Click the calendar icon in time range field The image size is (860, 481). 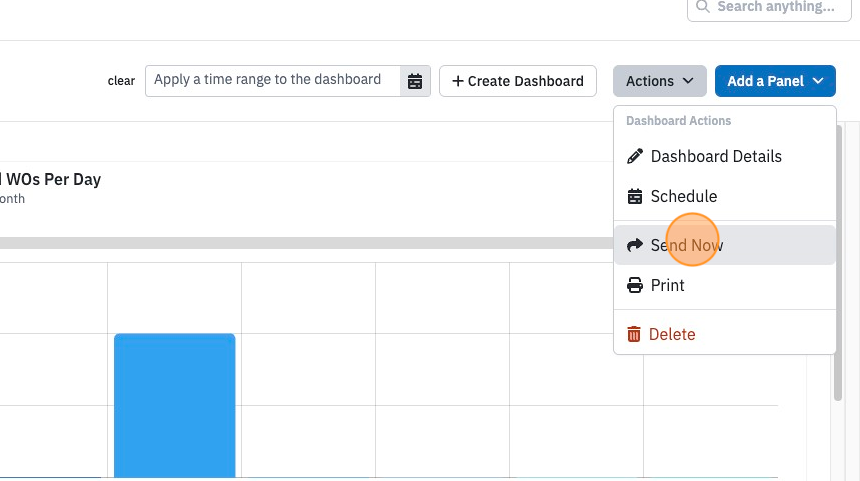(x=415, y=81)
